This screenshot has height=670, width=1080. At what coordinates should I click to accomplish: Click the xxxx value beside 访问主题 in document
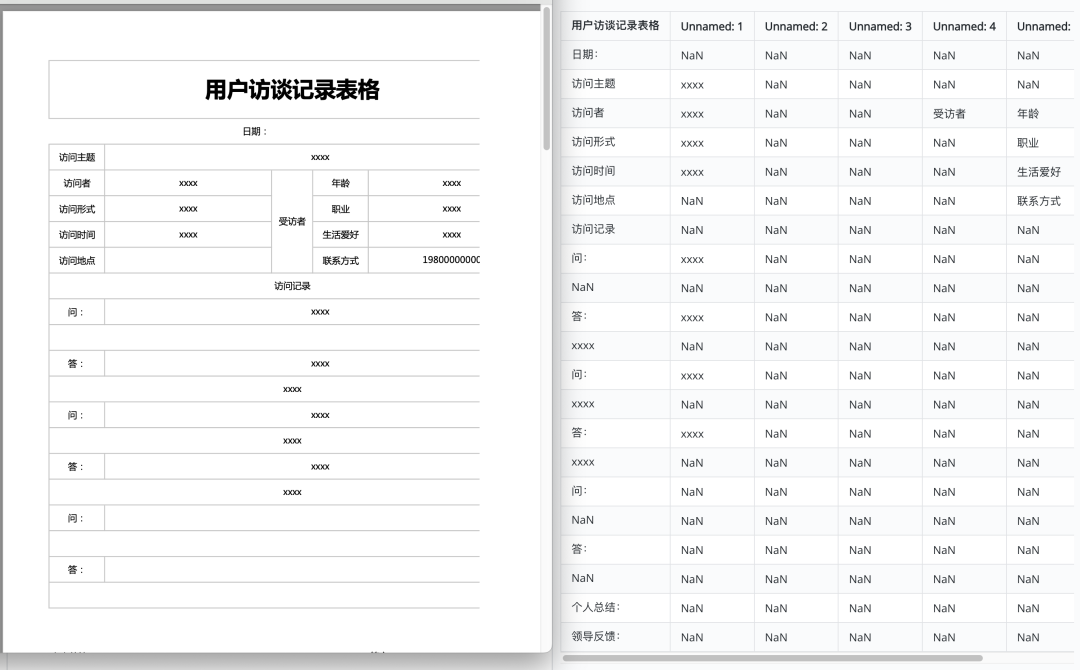[320, 157]
